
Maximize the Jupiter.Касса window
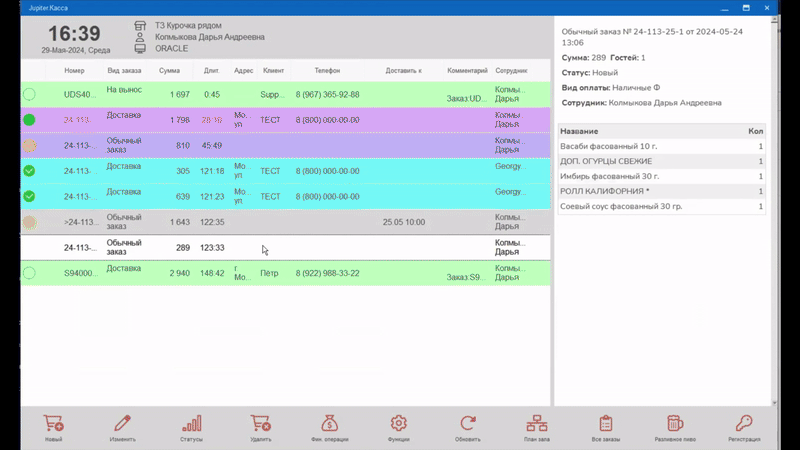coord(746,8)
